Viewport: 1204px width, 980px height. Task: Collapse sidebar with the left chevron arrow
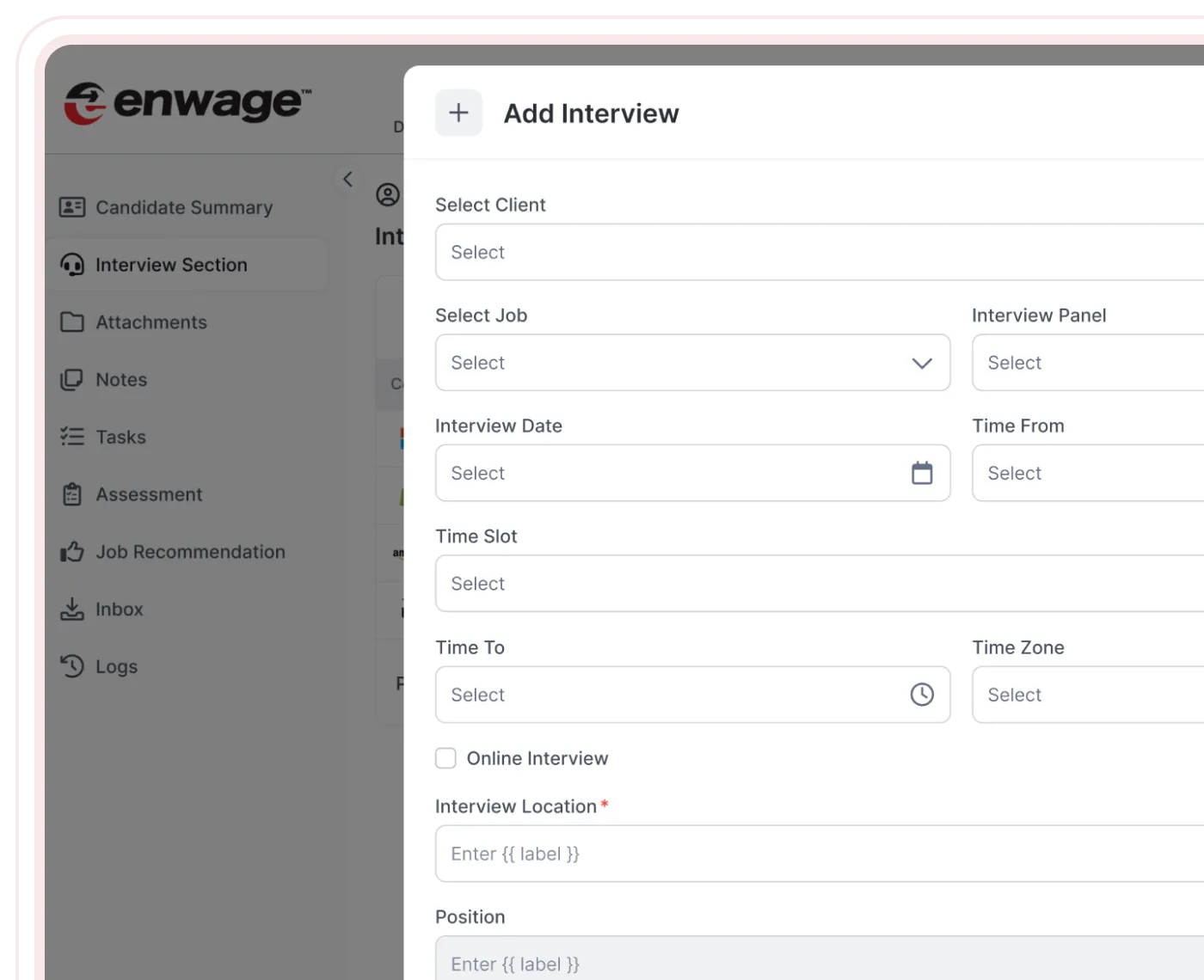pyautogui.click(x=347, y=179)
